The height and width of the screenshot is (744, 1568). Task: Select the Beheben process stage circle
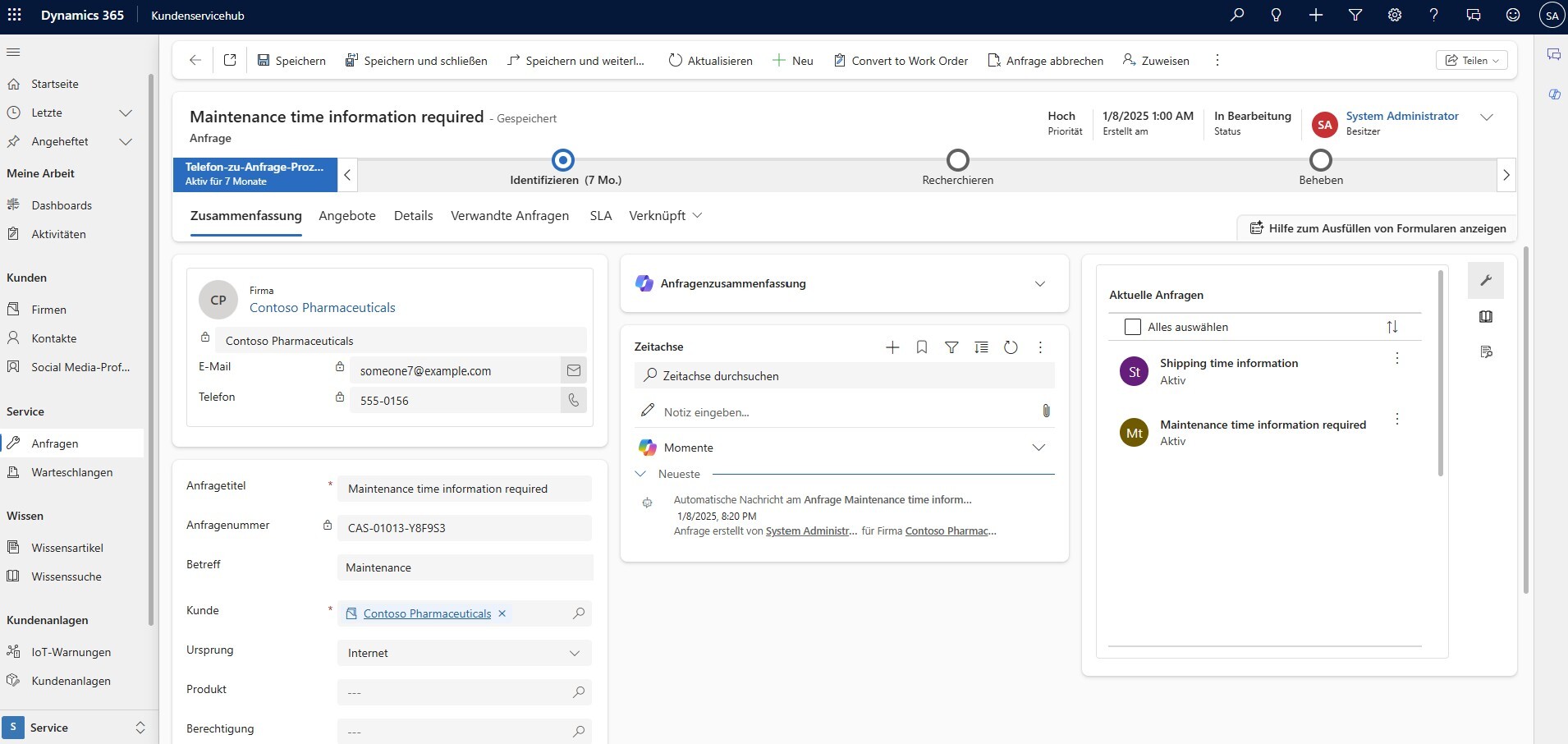pos(1320,160)
